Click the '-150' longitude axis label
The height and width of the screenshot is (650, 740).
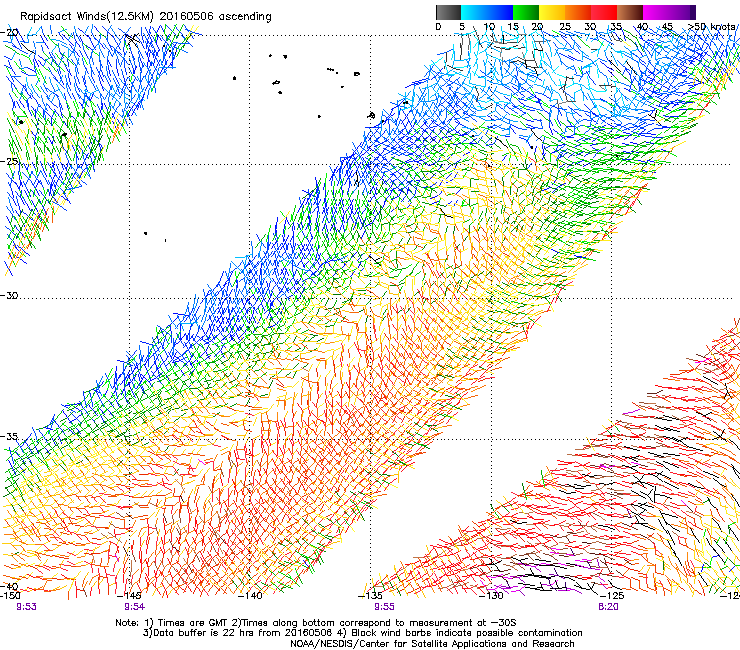coord(10,596)
